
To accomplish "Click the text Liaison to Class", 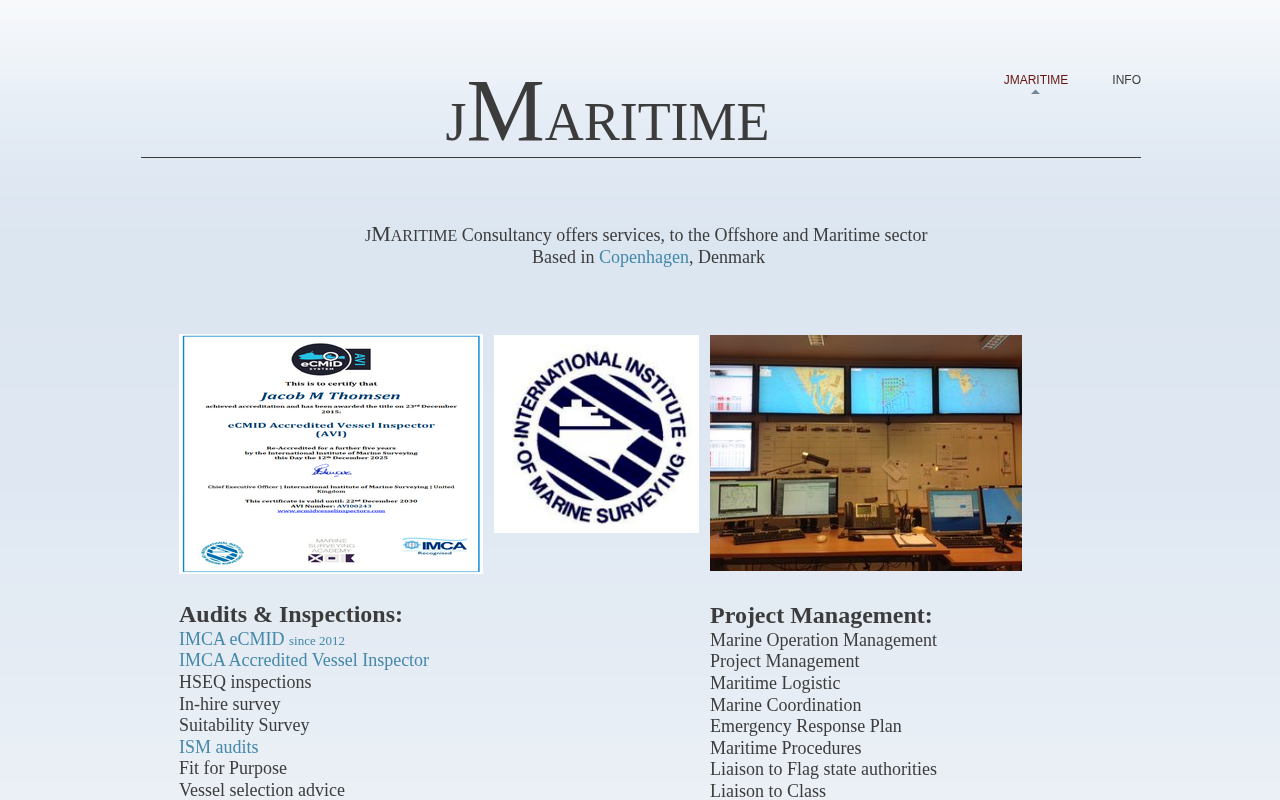I will [768, 791].
